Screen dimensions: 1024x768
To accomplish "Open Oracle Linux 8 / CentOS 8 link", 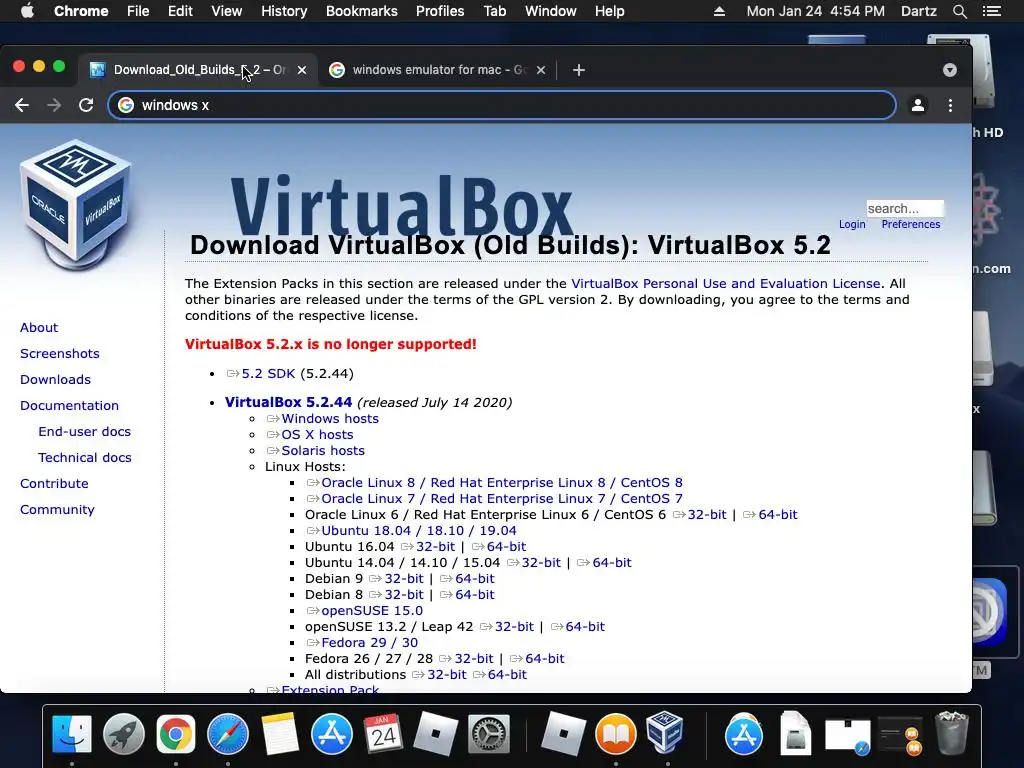I will tap(494, 483).
